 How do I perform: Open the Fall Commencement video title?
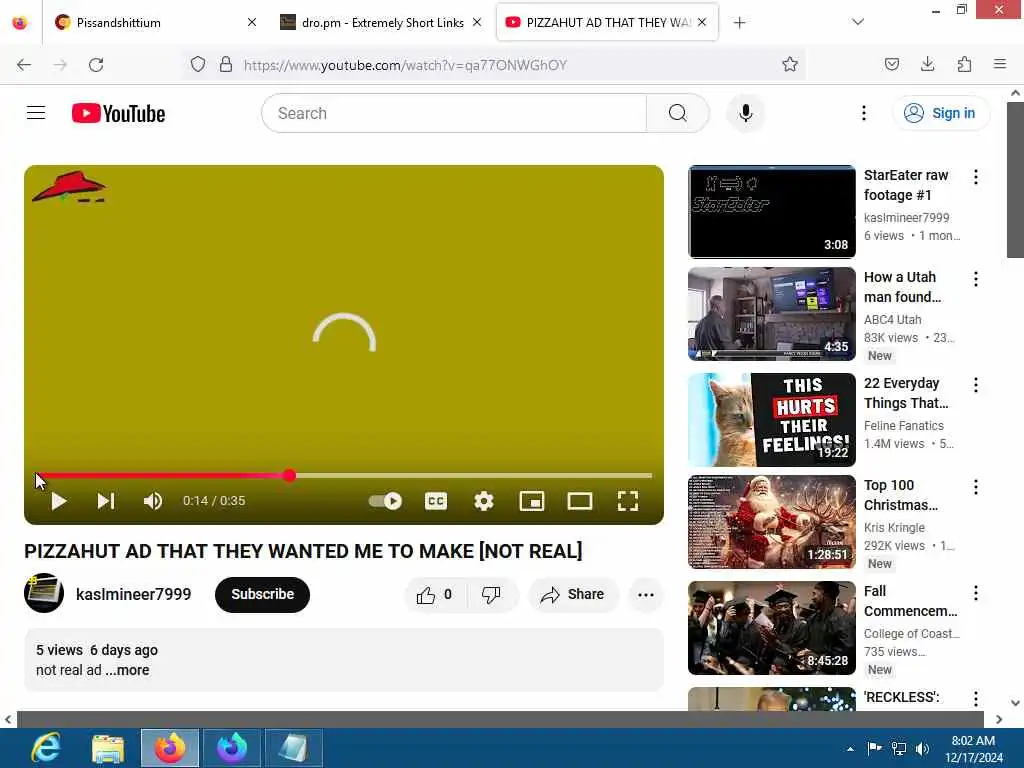910,601
